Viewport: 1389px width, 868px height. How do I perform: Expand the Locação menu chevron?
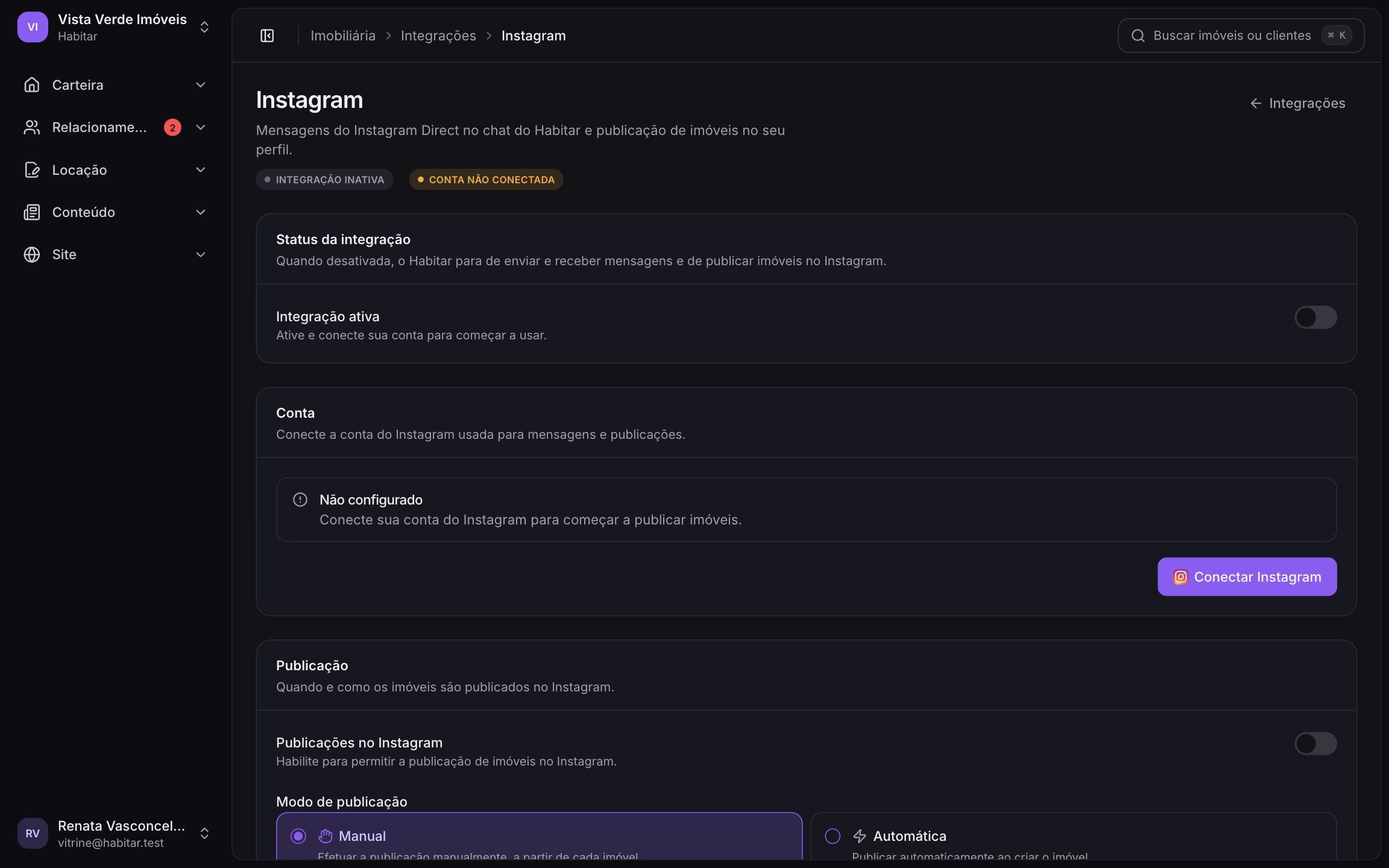(201, 170)
